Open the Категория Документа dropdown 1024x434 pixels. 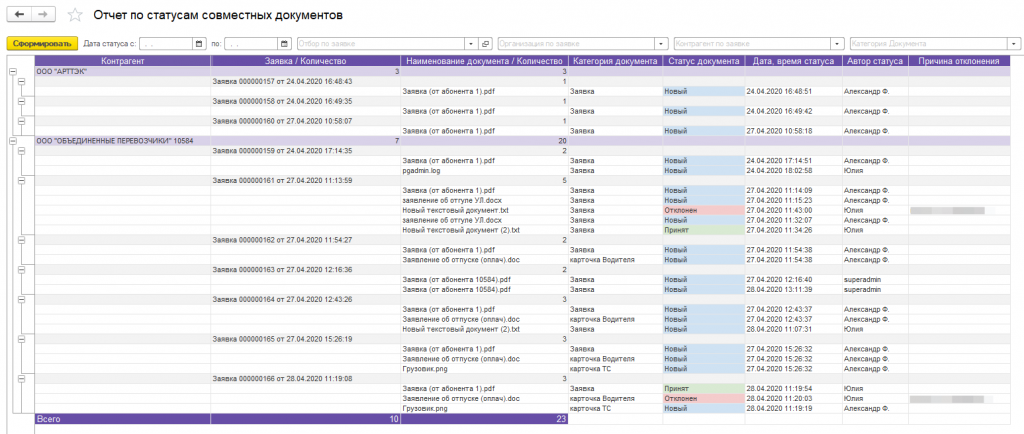tap(1014, 44)
